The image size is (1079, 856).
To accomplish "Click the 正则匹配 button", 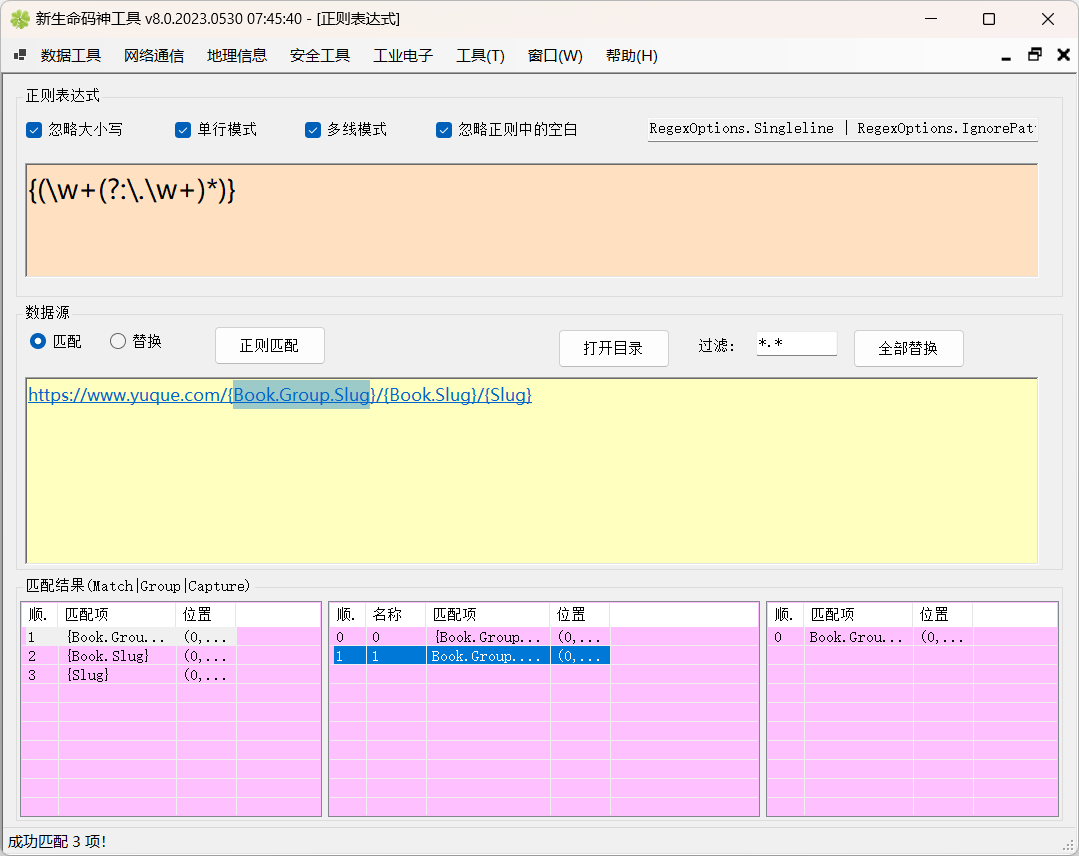I will 270,345.
